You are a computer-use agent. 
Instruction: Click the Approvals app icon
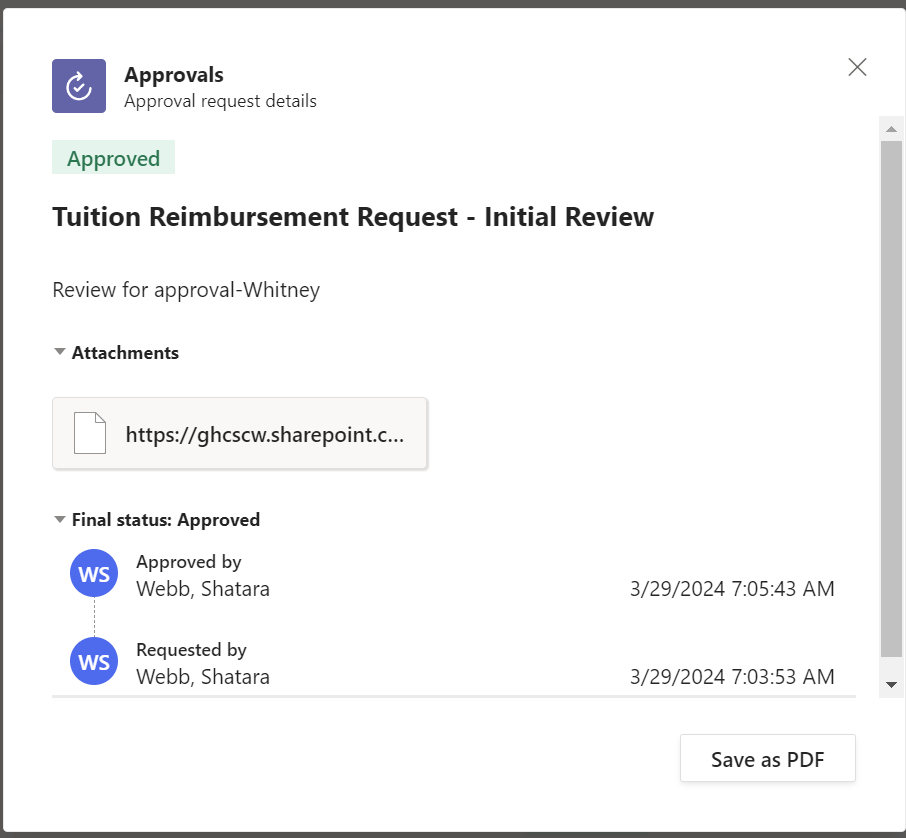coord(79,86)
